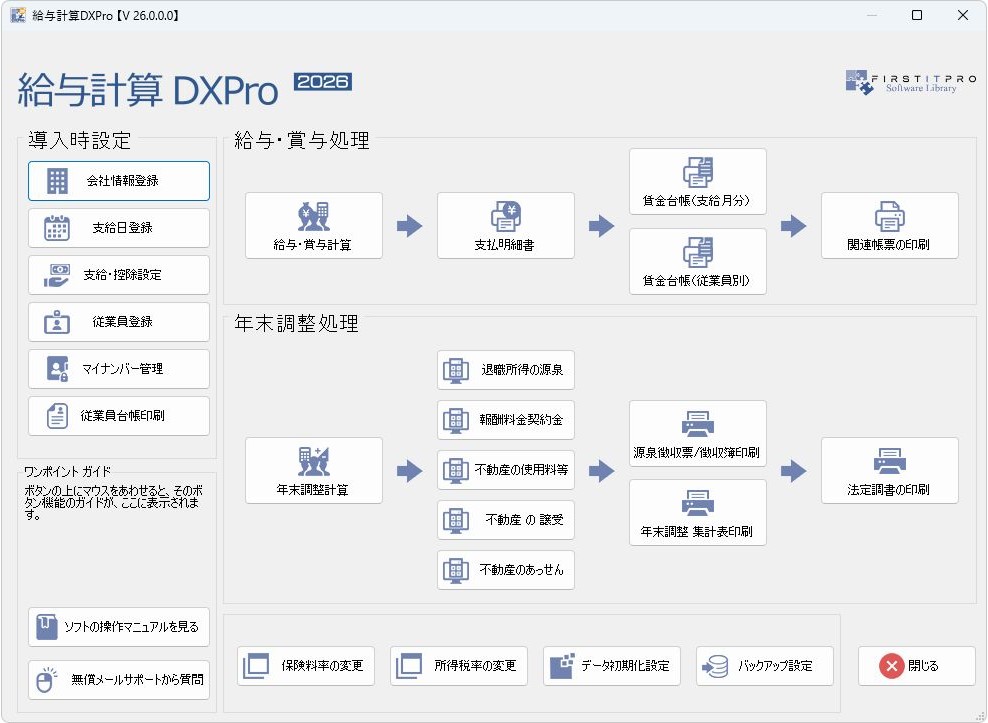
Task: Open 源泉徴収票/徴収簿印刷
Action: [697, 434]
